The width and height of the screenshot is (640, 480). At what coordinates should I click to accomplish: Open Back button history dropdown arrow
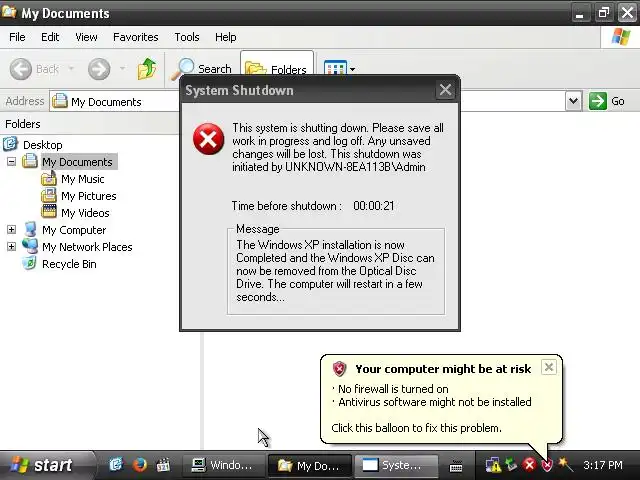pyautogui.click(x=71, y=68)
